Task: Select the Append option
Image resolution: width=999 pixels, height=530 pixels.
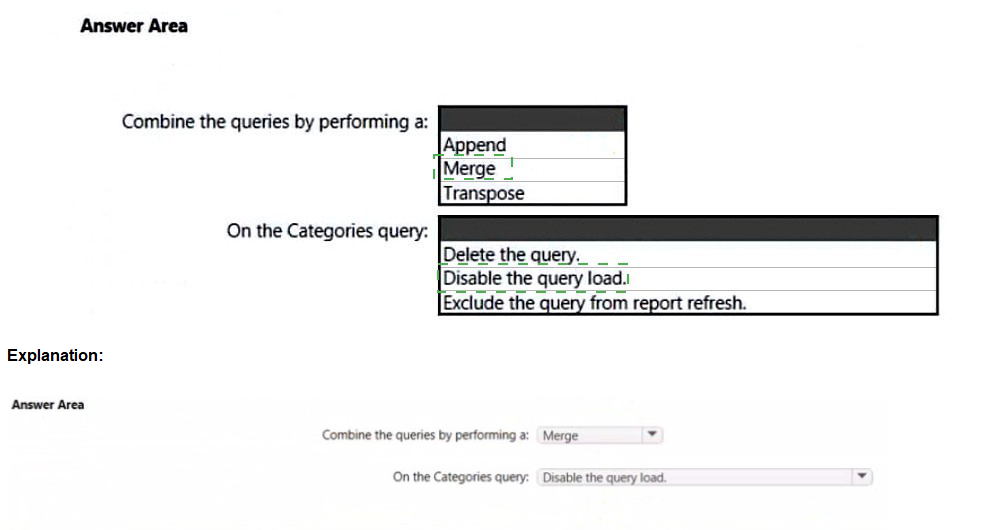Action: pos(475,146)
